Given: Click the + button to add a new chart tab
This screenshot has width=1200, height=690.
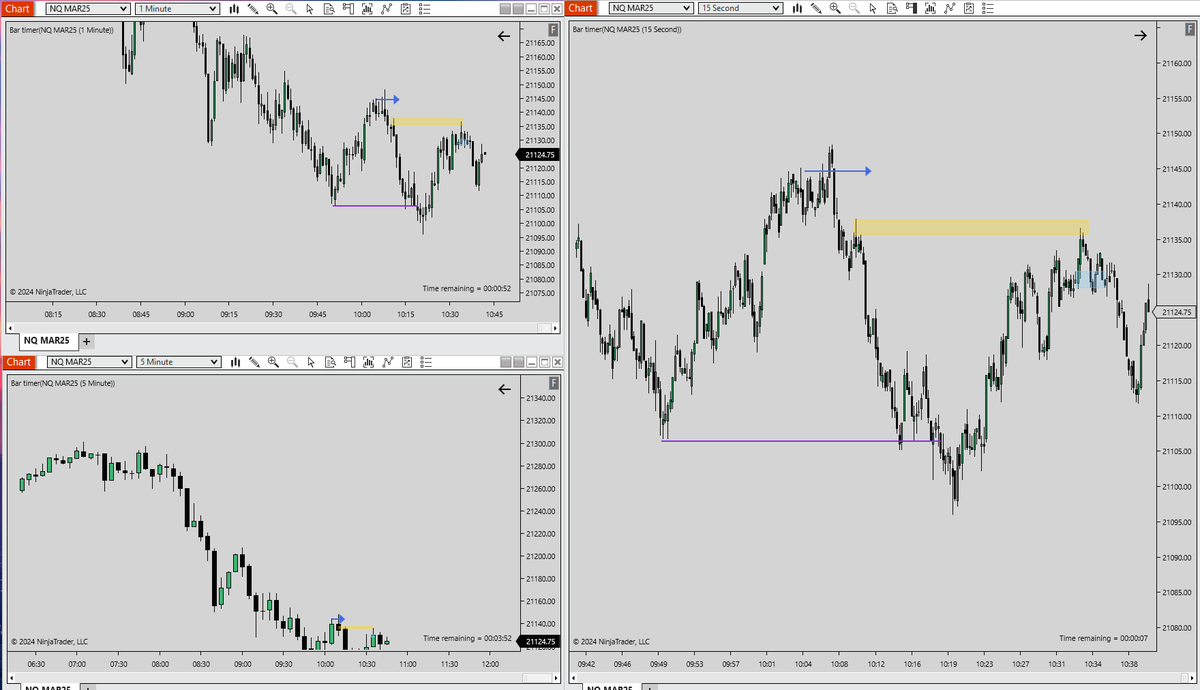Looking at the screenshot, I should pos(84,340).
